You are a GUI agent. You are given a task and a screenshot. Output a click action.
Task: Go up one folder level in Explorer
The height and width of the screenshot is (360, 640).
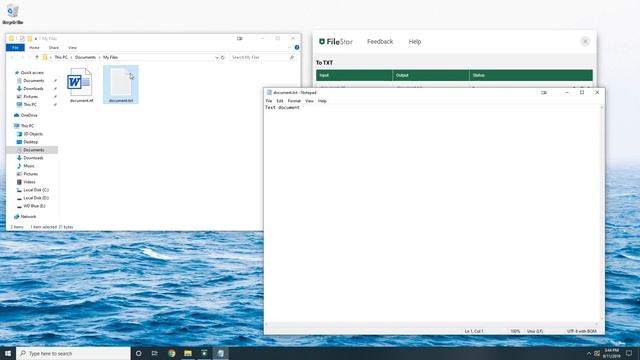point(37,58)
